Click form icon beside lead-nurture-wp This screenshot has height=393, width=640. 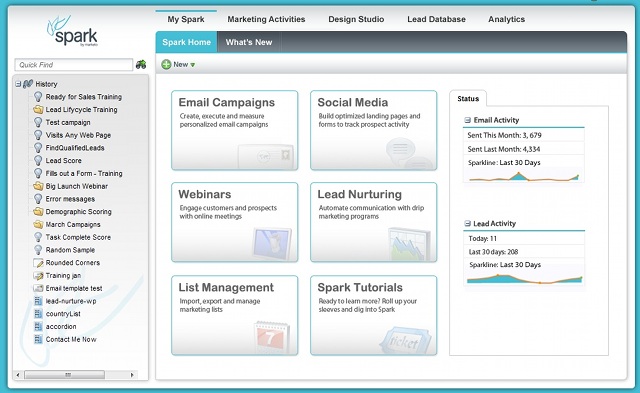coord(38,301)
